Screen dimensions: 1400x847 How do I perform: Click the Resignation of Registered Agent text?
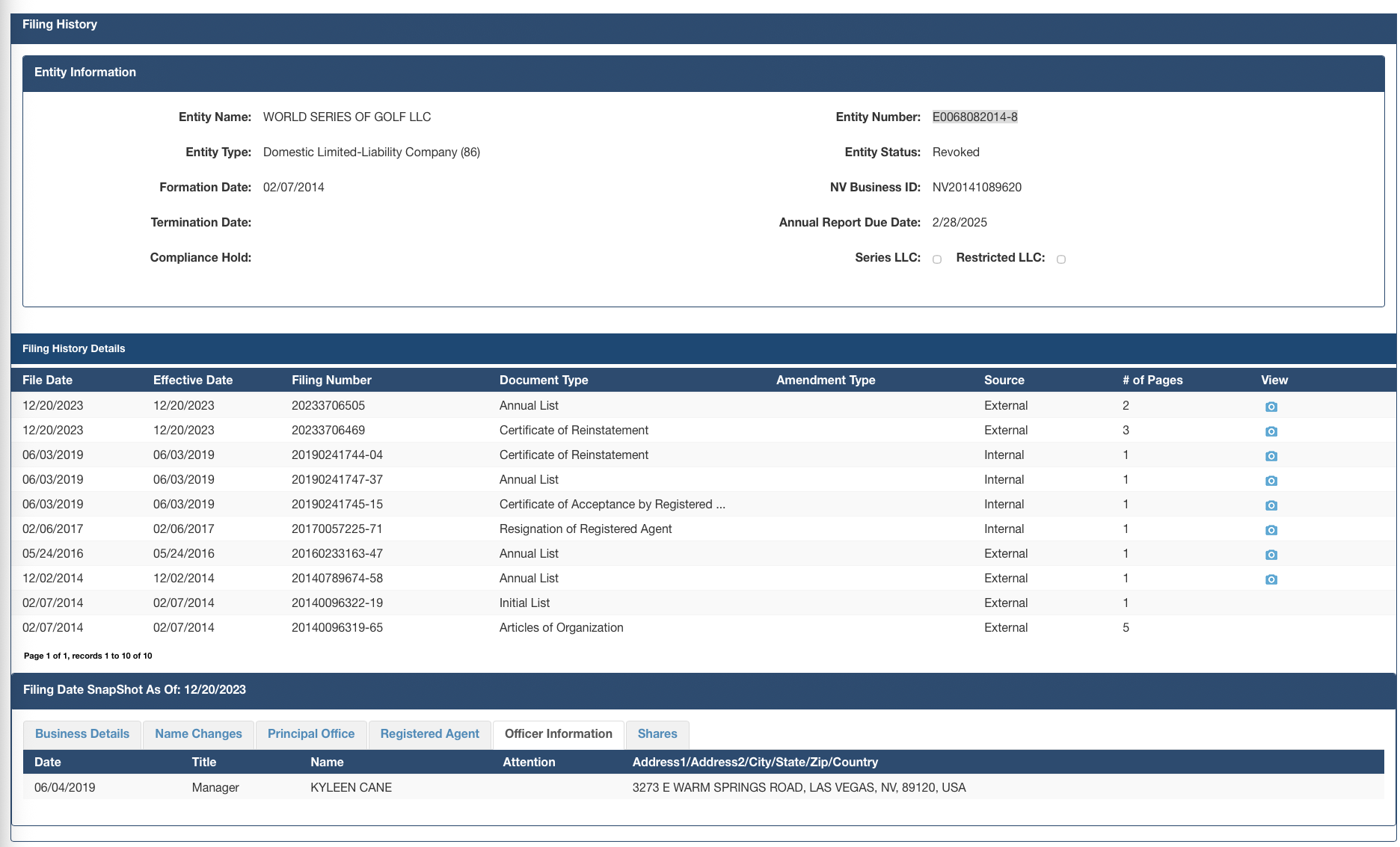[586, 529]
